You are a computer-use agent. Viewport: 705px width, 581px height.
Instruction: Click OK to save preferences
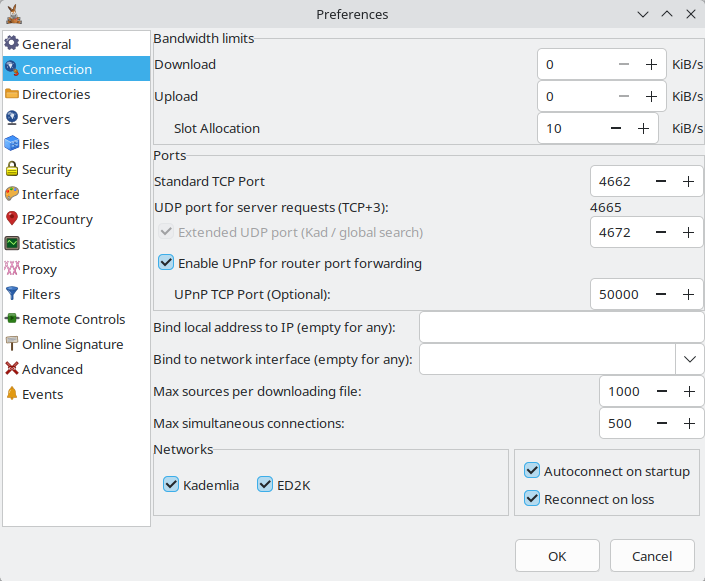tap(557, 556)
